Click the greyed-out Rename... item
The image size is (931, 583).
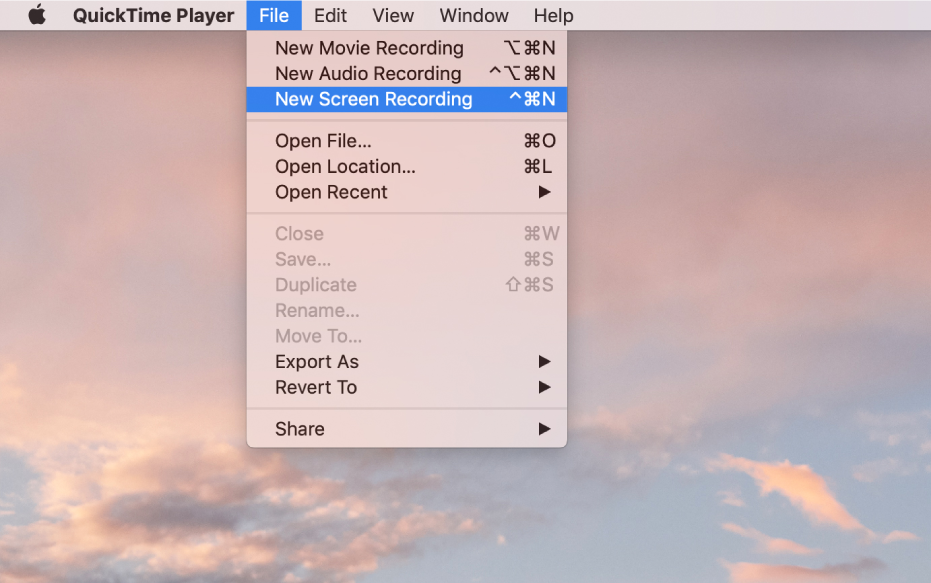coord(407,310)
